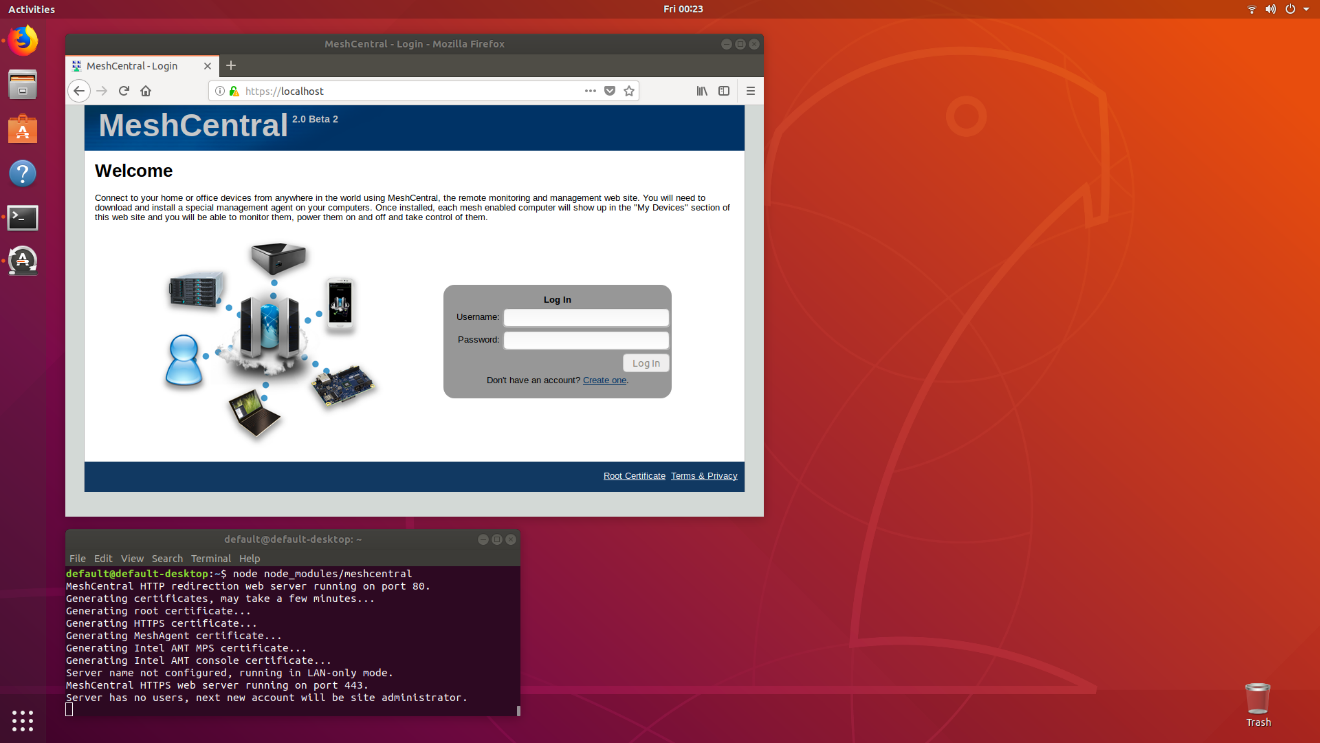Click the MeshCentral header logo text
This screenshot has height=743, width=1320.
coord(193,126)
